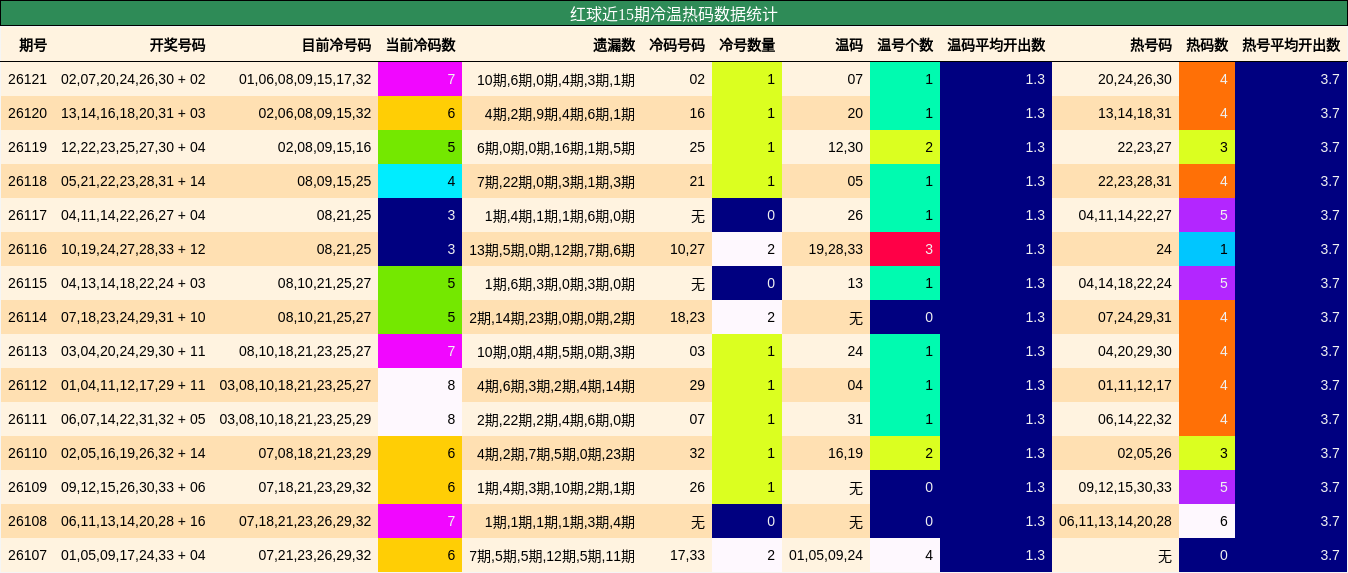Click the 当前冷码数 column header
This screenshot has width=1348, height=573.
pos(421,45)
